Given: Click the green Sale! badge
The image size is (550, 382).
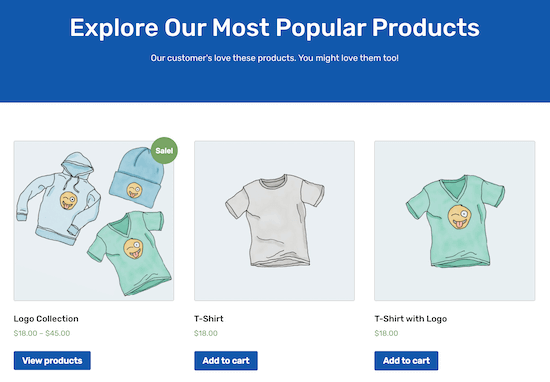Looking at the screenshot, I should pos(164,150).
